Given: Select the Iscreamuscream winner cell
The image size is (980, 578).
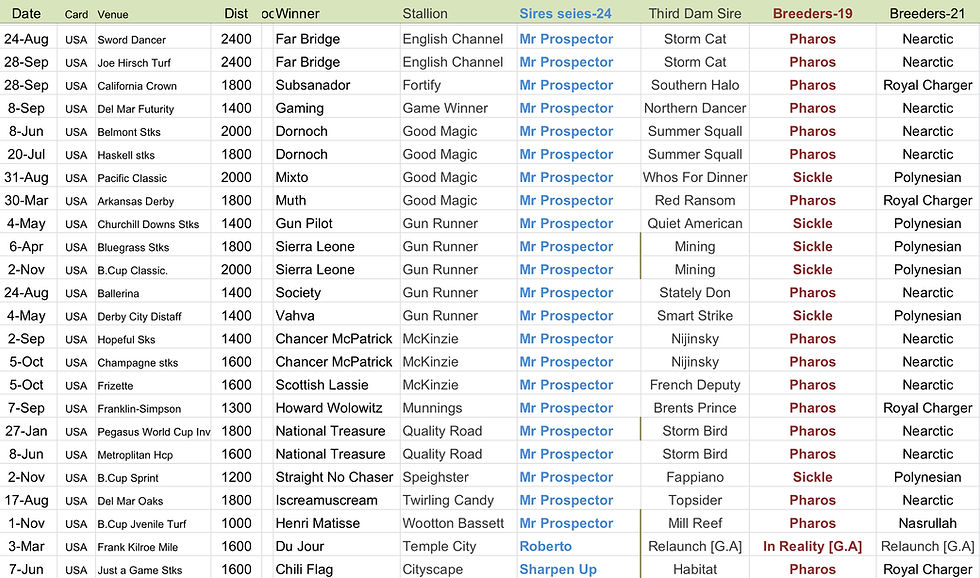Looking at the screenshot, I should click(x=326, y=500).
